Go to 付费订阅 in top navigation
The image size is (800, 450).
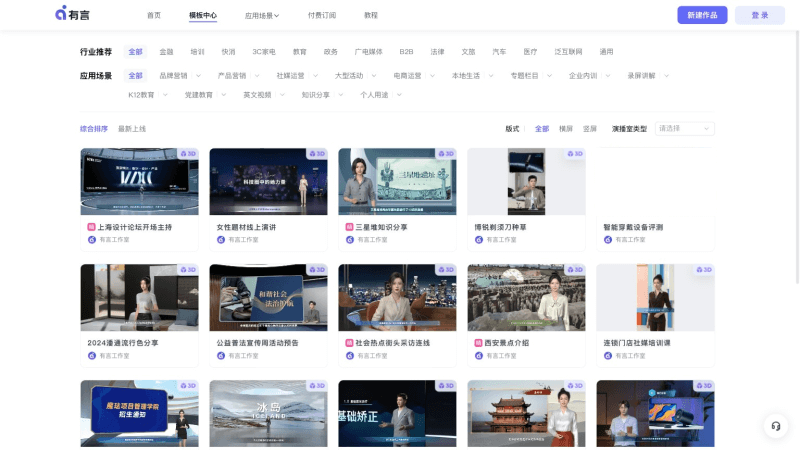(x=321, y=15)
